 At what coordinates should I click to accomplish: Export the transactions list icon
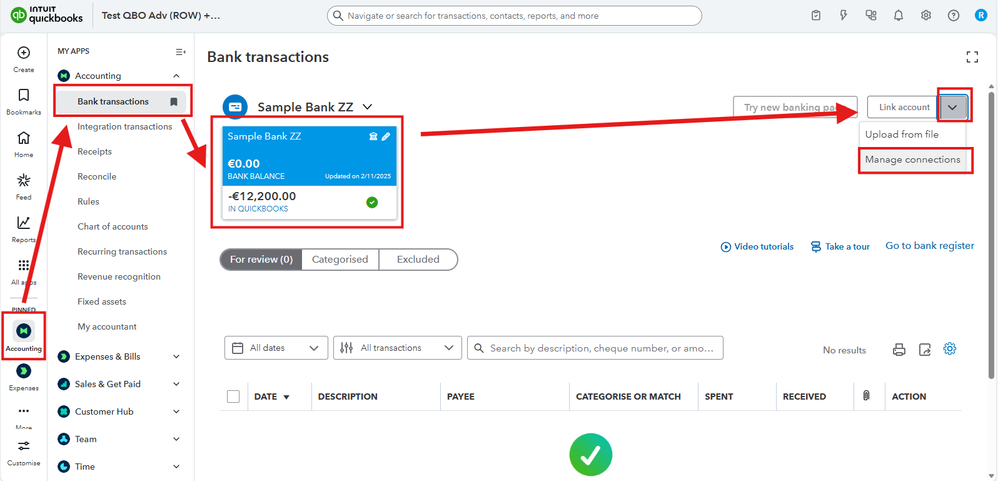pos(925,349)
